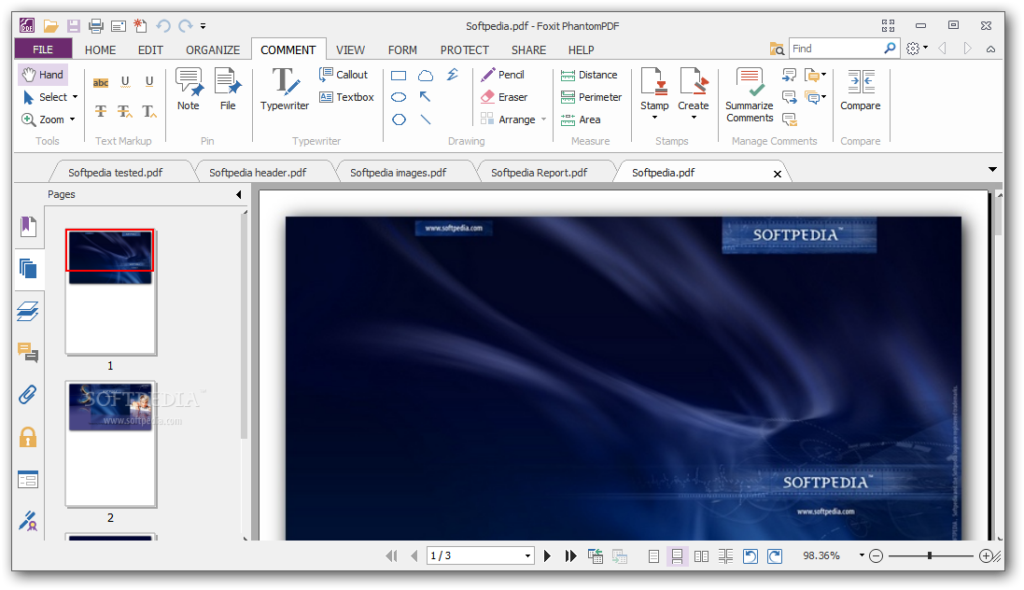Open the Bookmarks side panel

point(28,226)
